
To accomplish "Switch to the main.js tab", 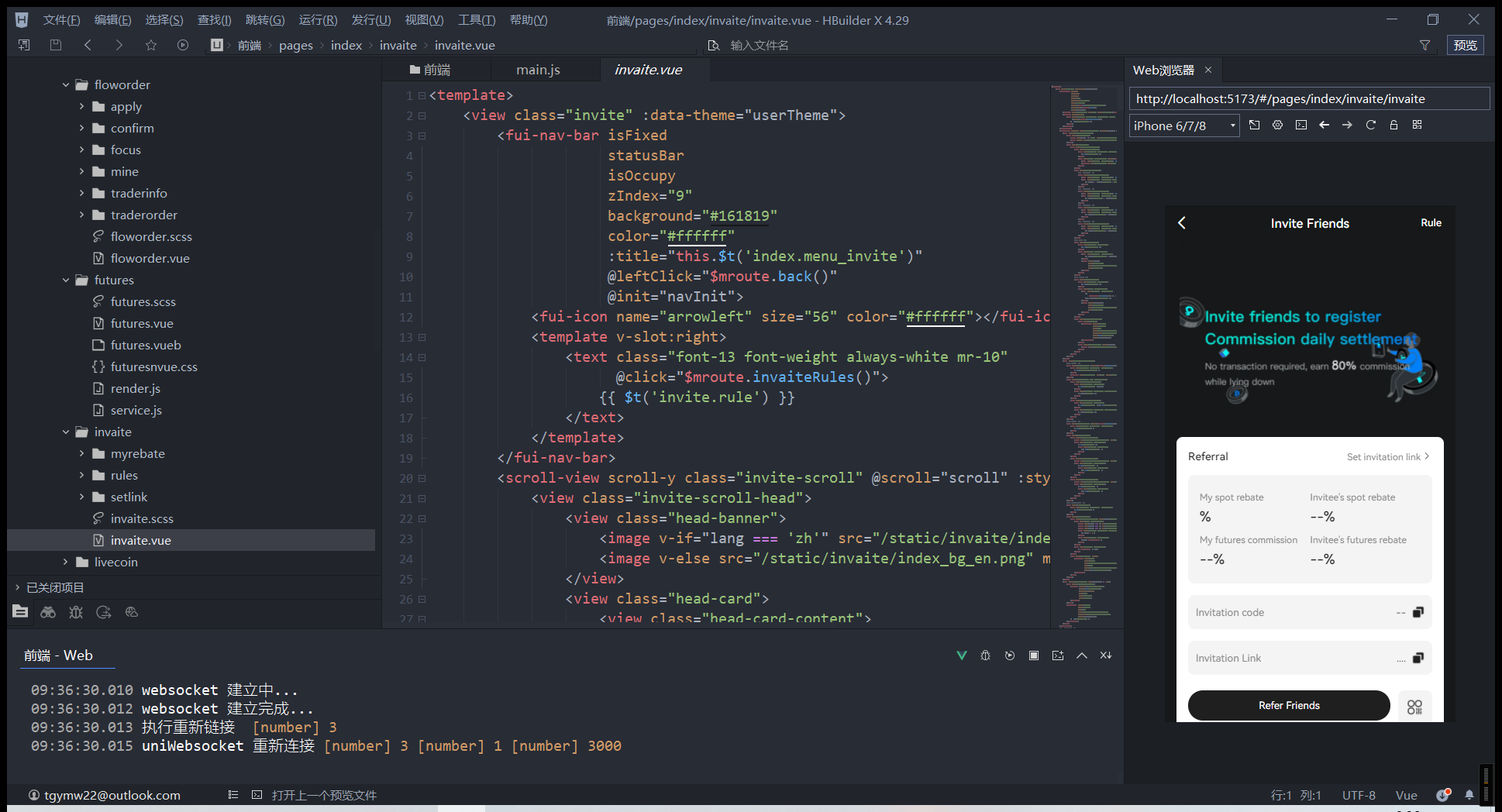I will point(538,70).
